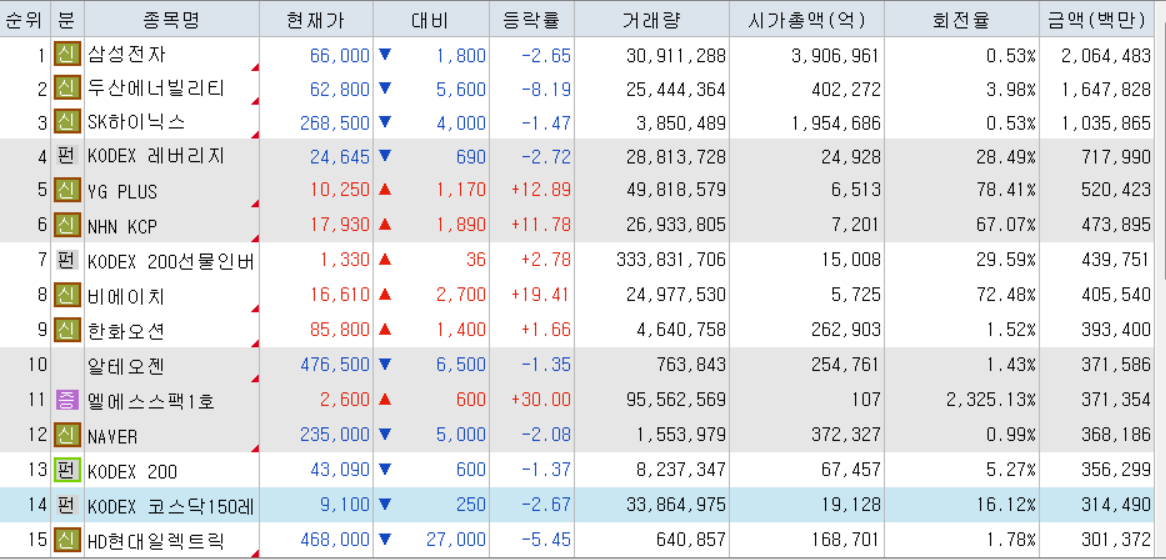Click the 476,500 price of 알테오젠
Viewport: 1166px width, 560px height.
334,364
